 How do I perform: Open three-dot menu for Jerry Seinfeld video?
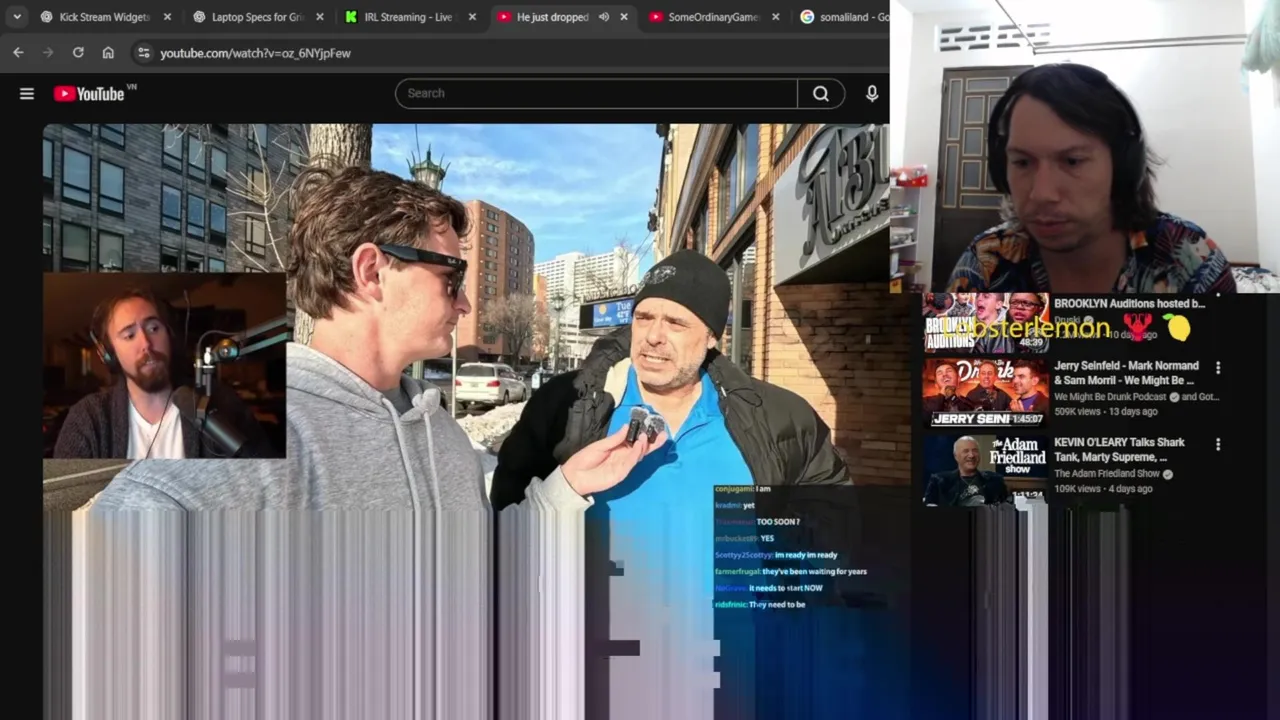tap(1218, 368)
